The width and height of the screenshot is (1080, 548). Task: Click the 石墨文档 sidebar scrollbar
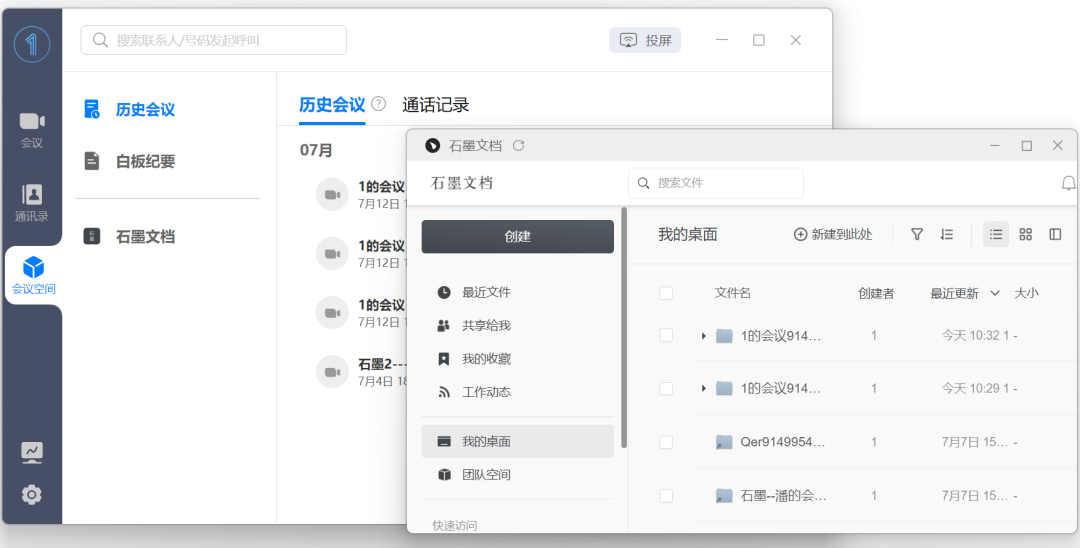pos(624,328)
